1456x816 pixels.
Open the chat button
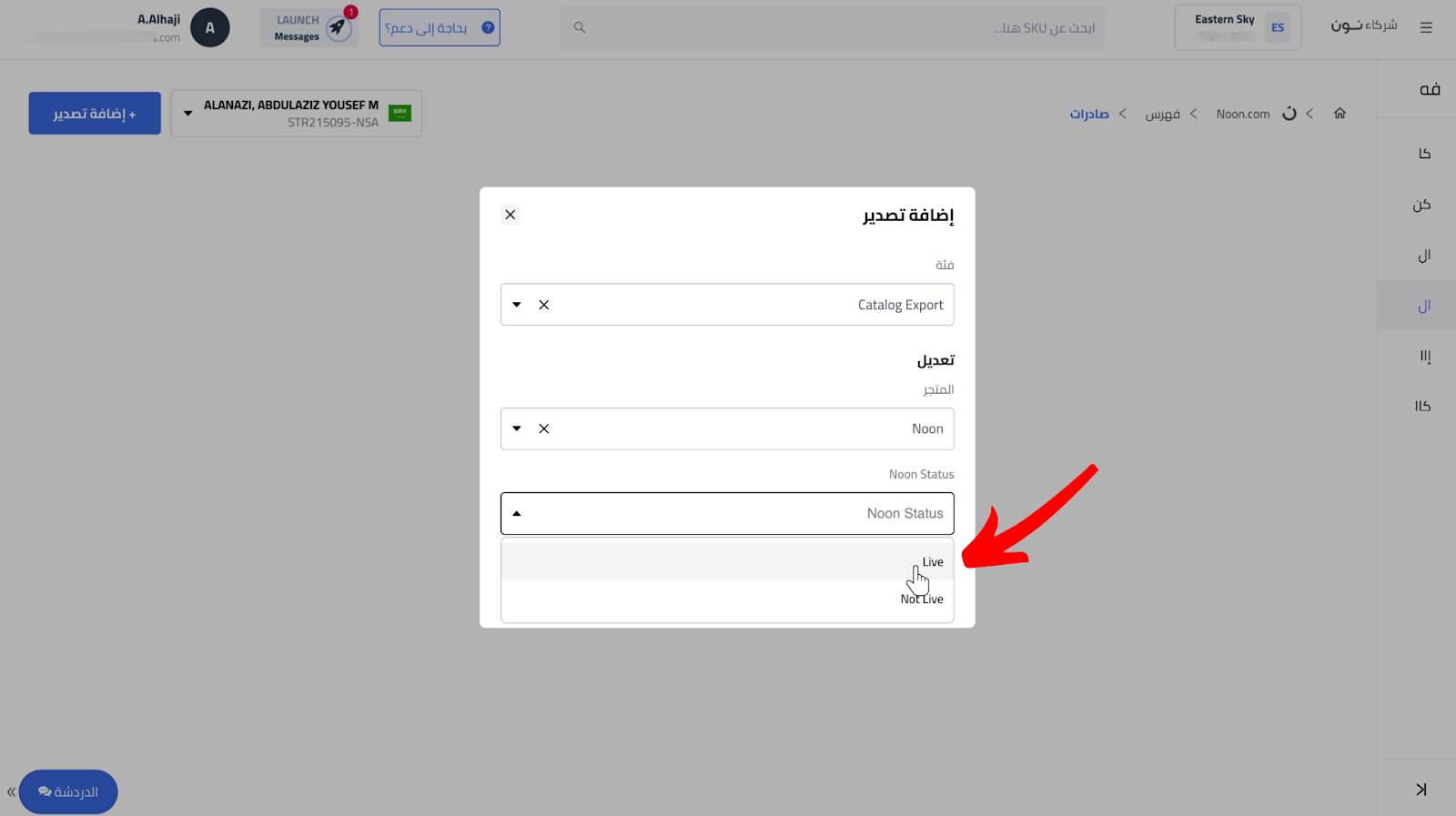click(68, 791)
